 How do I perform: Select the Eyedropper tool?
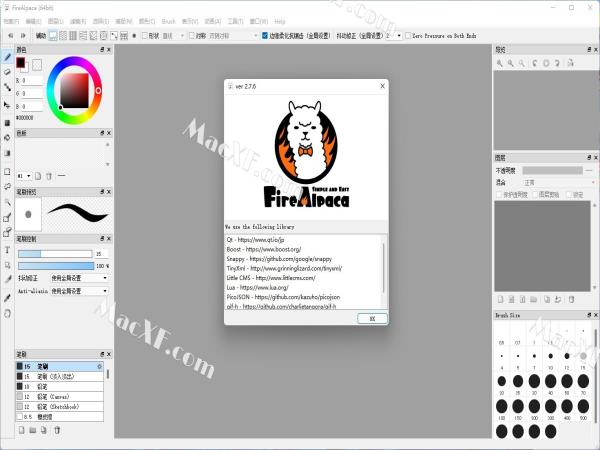click(7, 298)
